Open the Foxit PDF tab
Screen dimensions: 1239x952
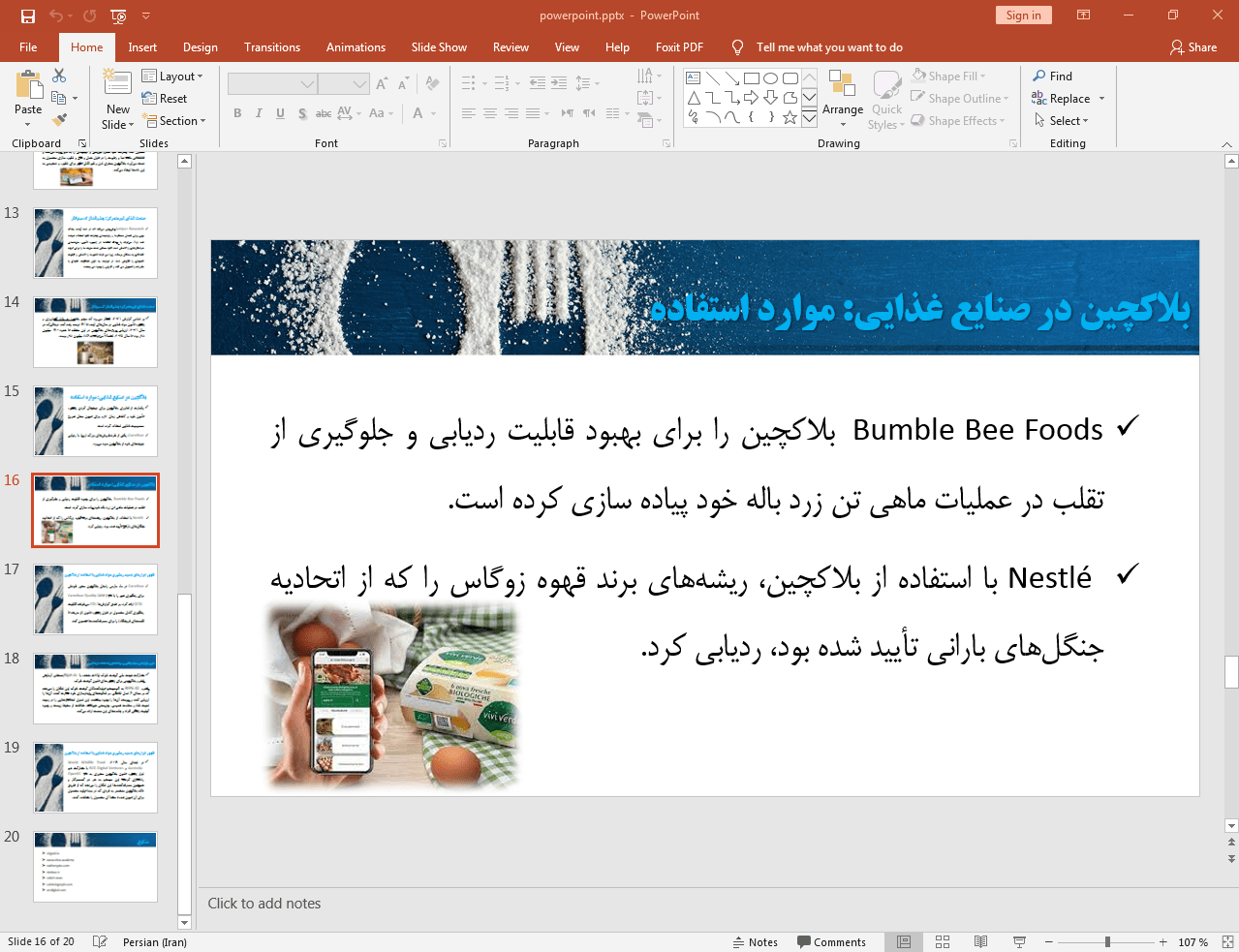[679, 47]
